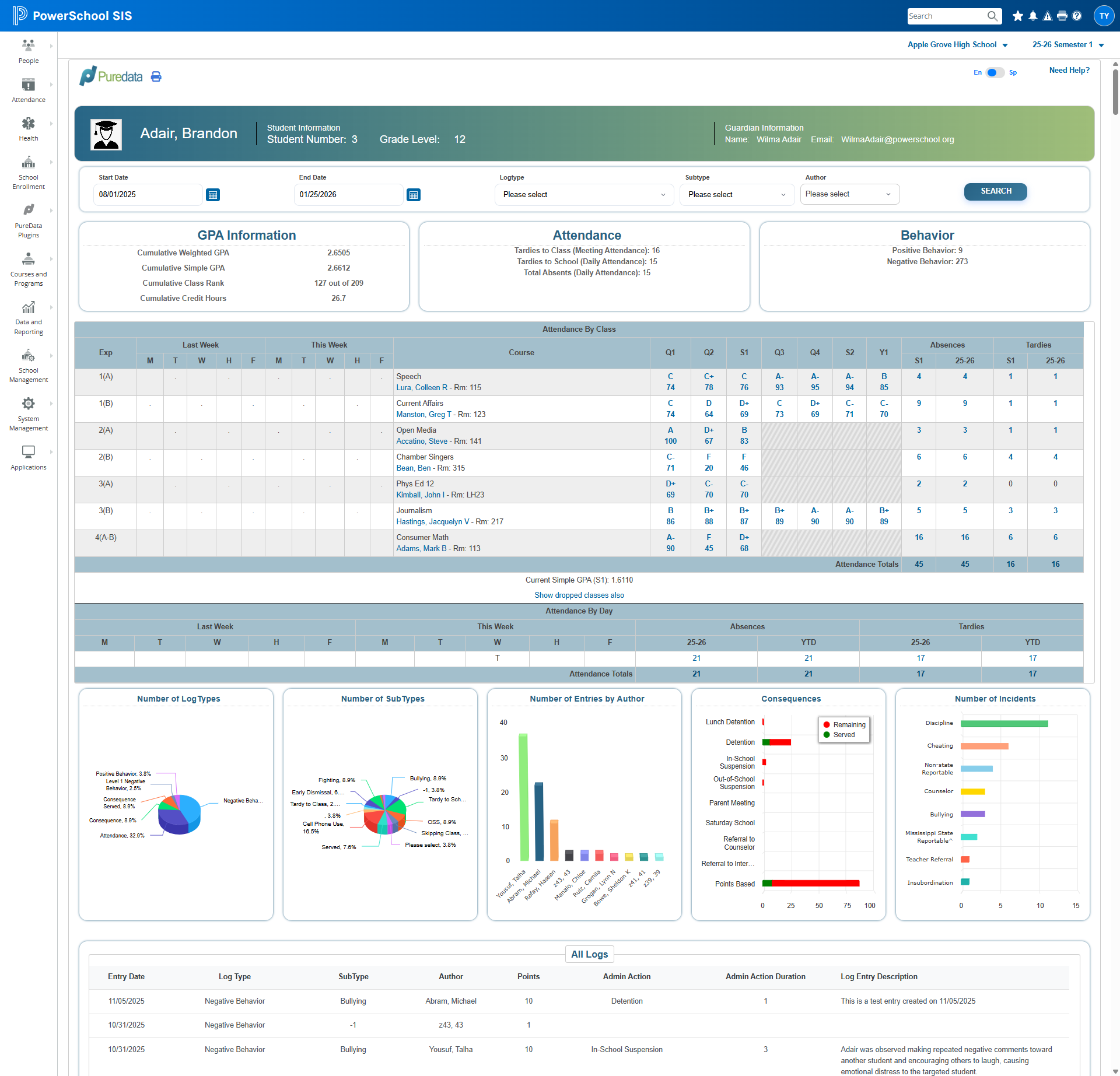1120x1076 pixels.
Task: Toggle Remaining series in Consequences legend
Action: point(844,724)
